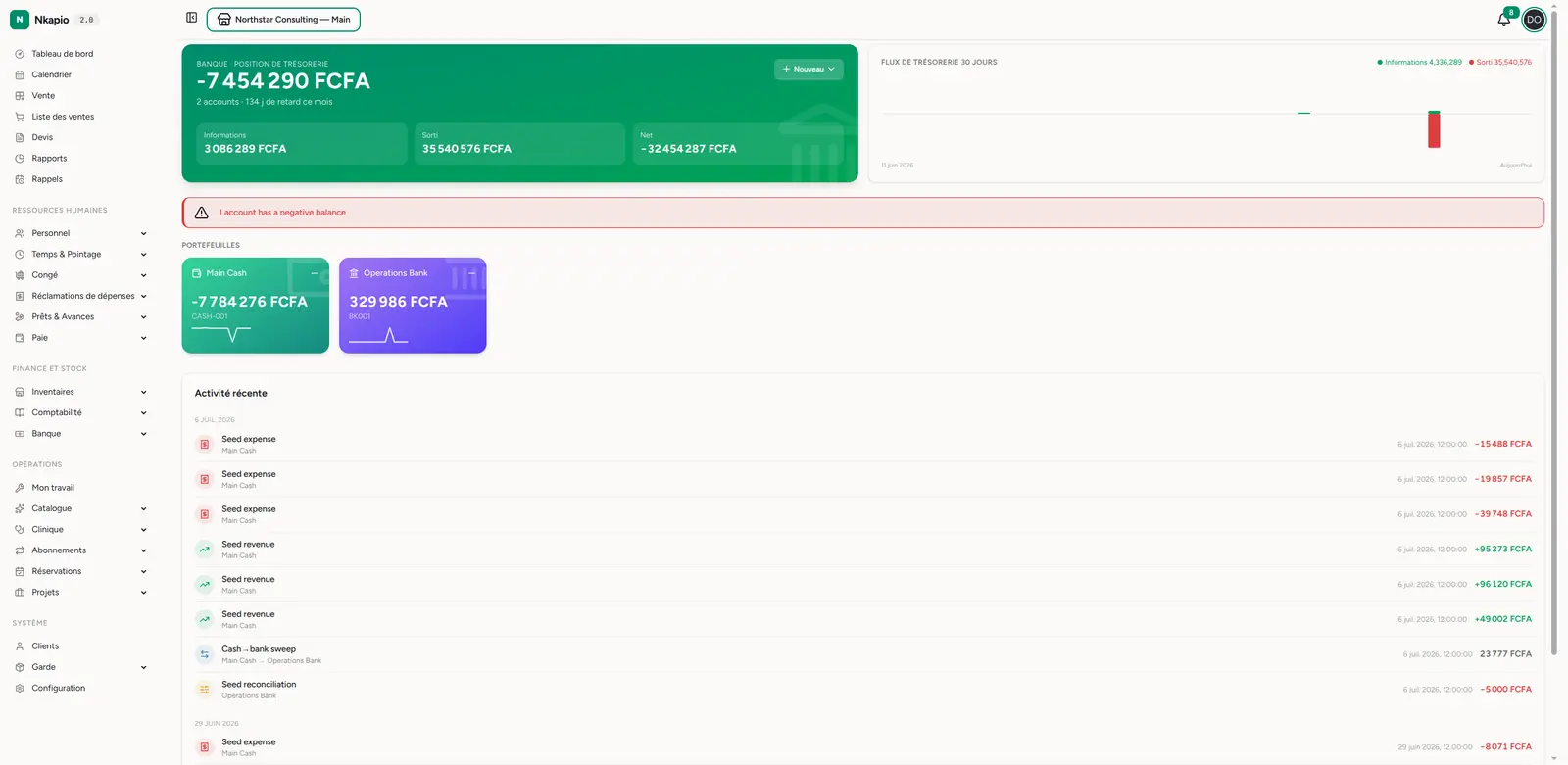Open the Tableau de bord menu item
The image size is (1568, 765).
point(80,54)
